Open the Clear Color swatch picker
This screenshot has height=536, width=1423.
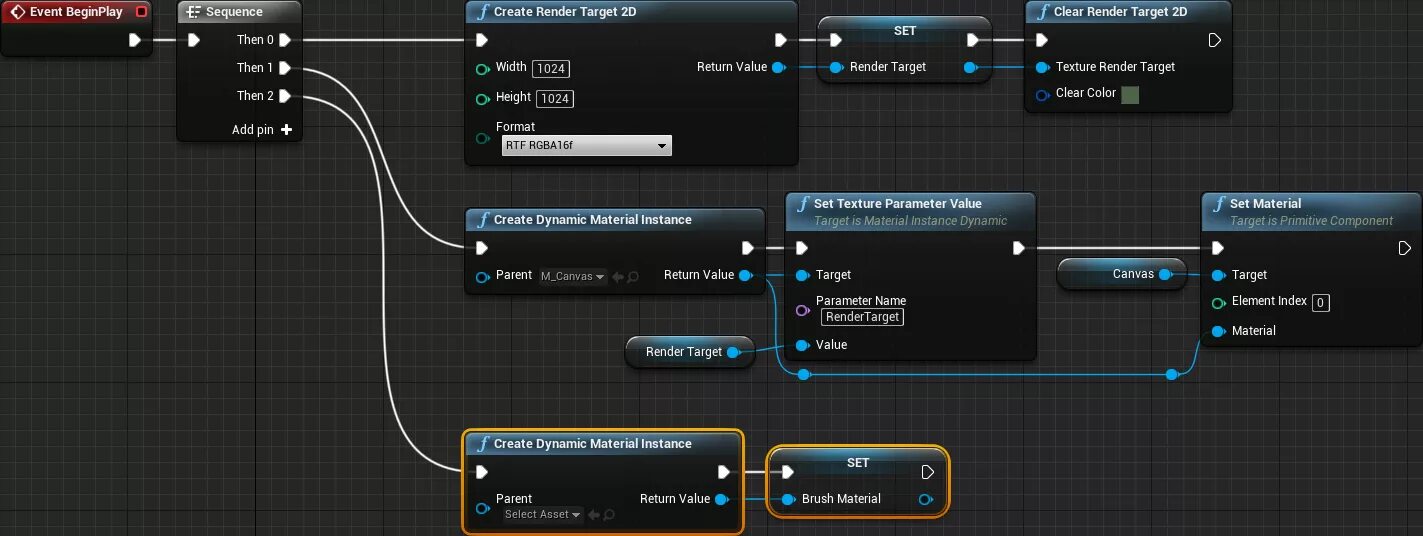click(x=1130, y=95)
